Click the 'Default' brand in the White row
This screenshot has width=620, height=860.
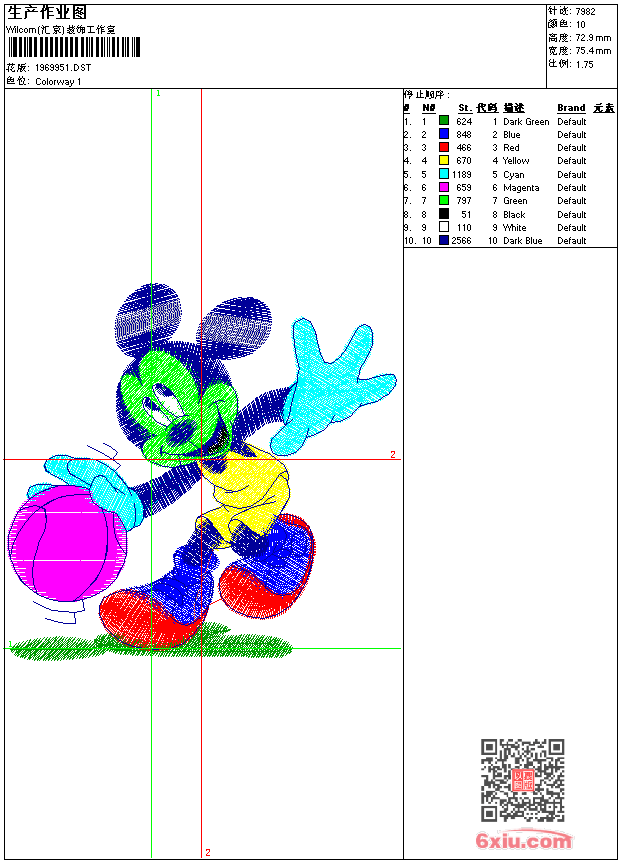pos(571,228)
